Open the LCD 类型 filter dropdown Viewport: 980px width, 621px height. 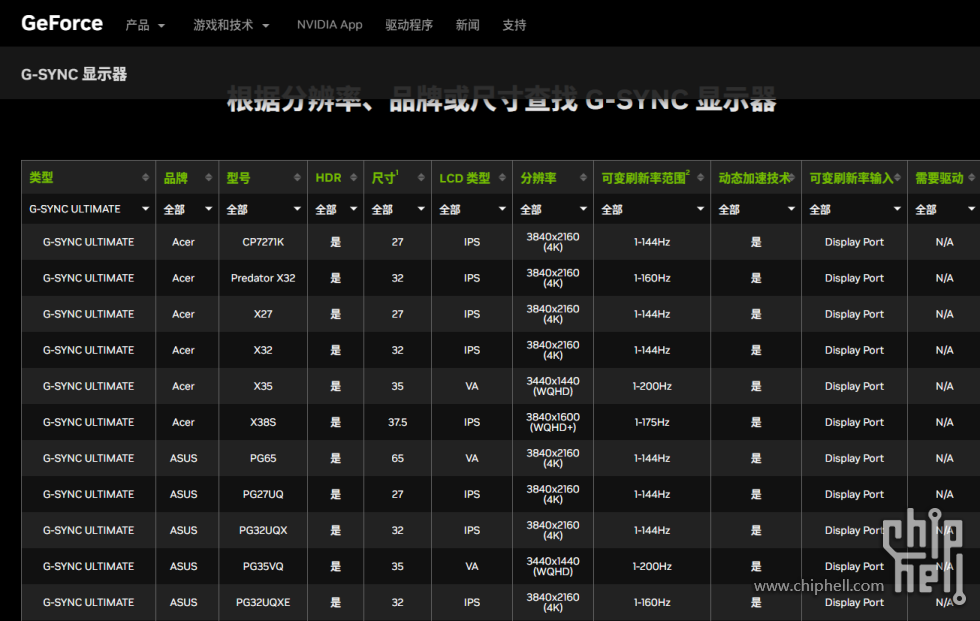472,209
